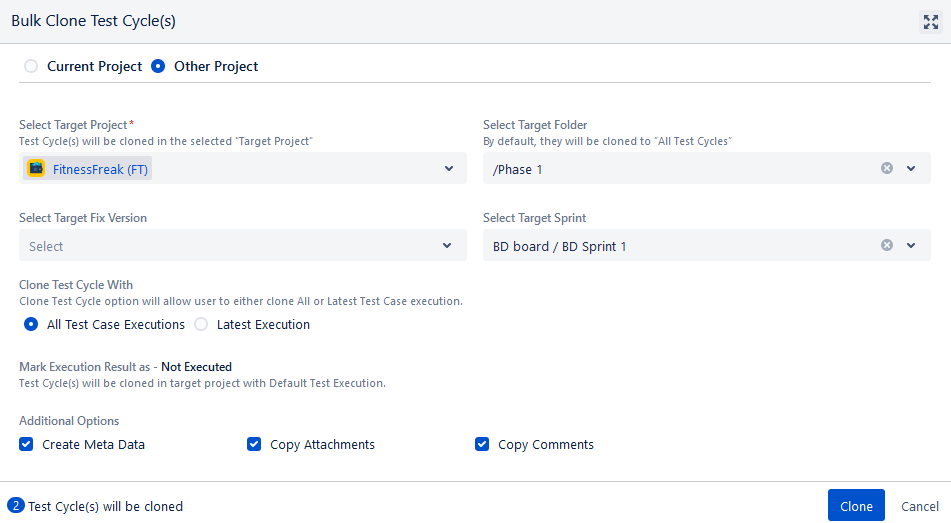Select the Current Project radio button
Image resolution: width=951 pixels, height=523 pixels.
(31, 66)
